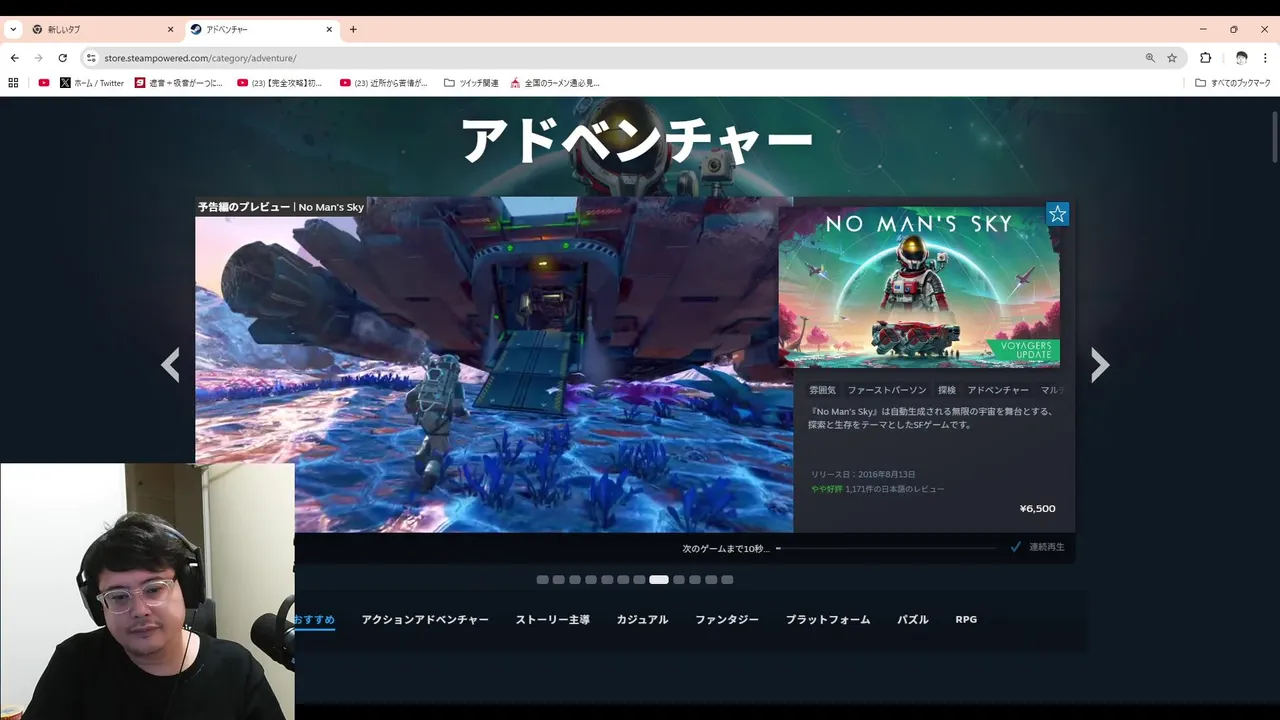The width and height of the screenshot is (1280, 720).
Task: Jump to the last carousel dot
Action: click(727, 580)
